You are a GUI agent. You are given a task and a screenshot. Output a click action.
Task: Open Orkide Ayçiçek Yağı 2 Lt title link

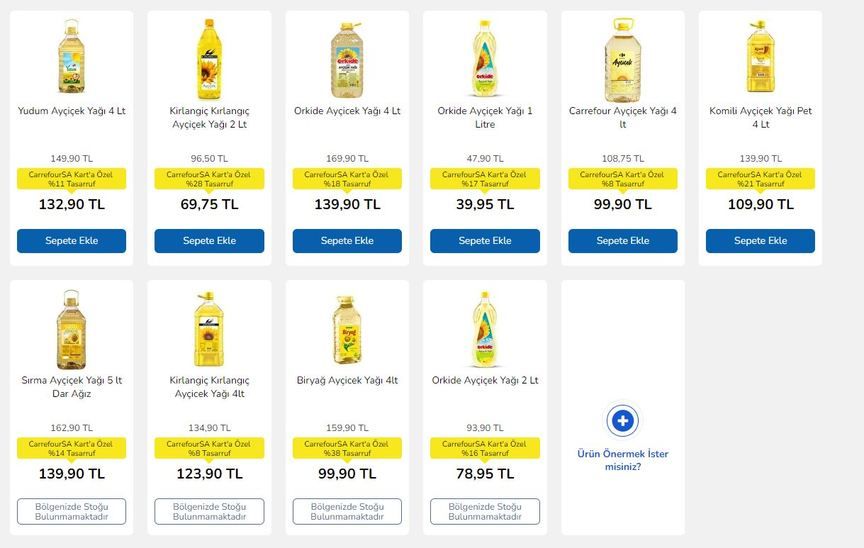485,380
